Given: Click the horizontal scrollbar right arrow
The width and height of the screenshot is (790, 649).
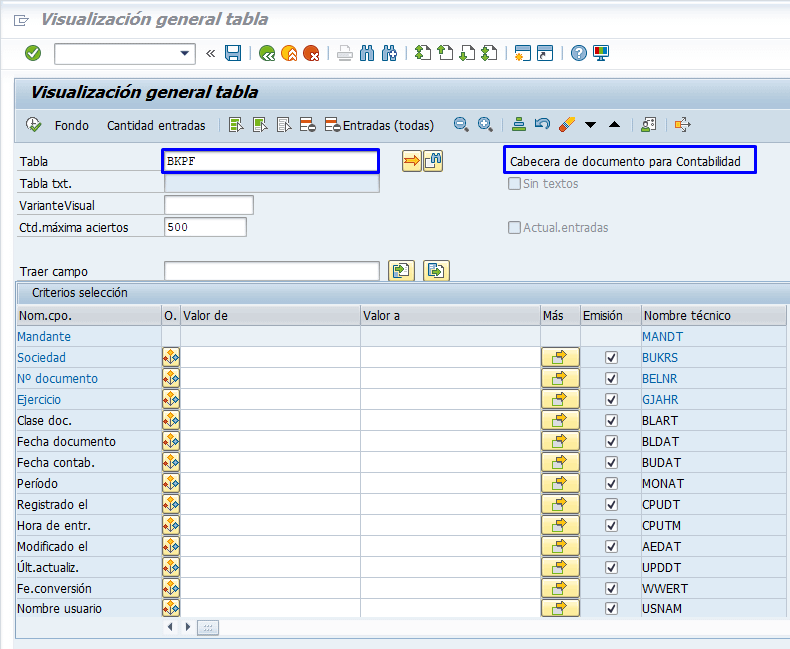Looking at the screenshot, I should tap(186, 627).
